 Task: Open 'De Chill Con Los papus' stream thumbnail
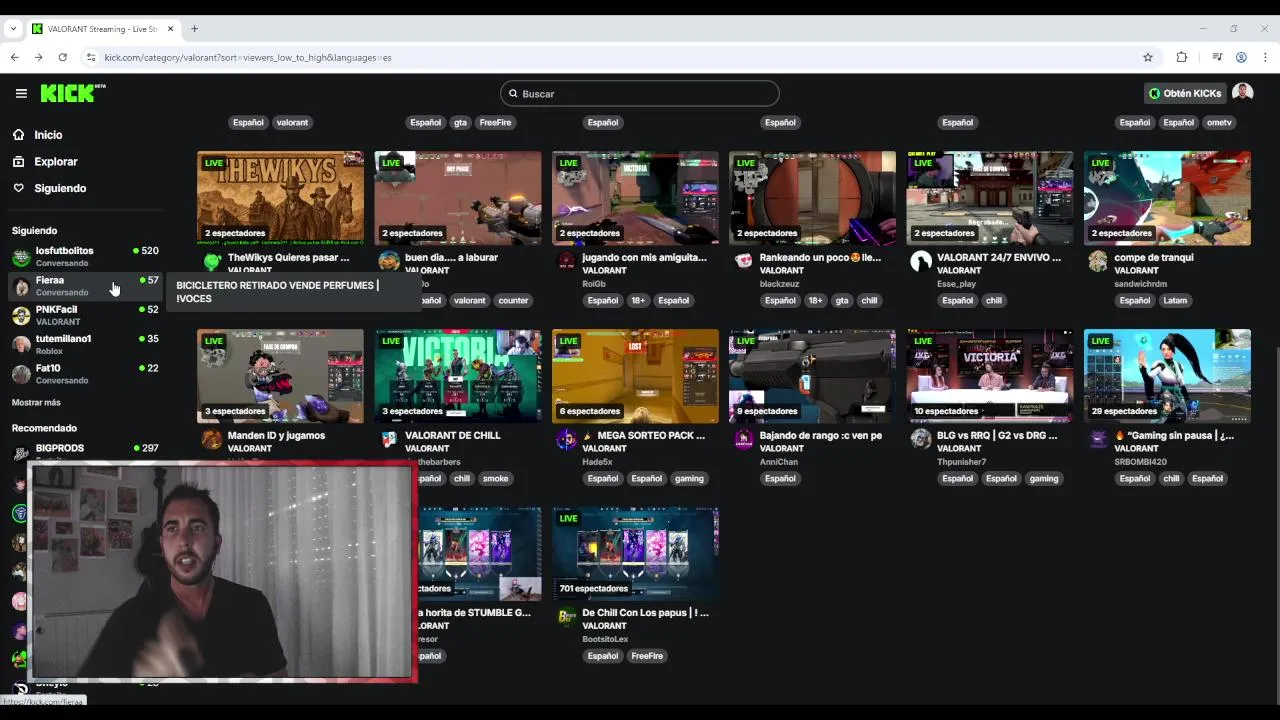[635, 554]
